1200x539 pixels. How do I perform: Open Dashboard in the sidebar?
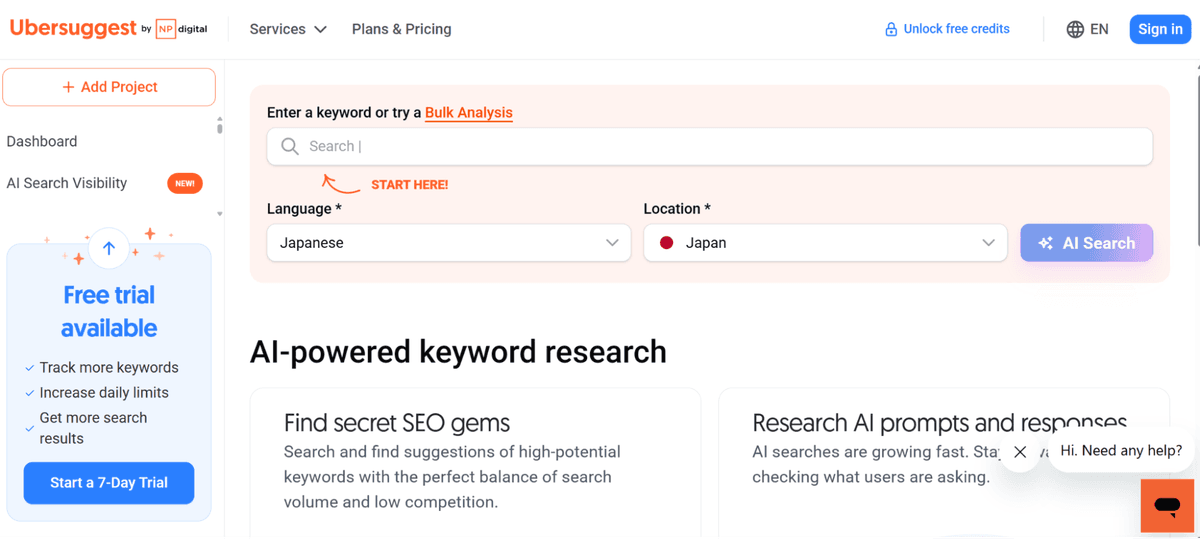tap(42, 141)
